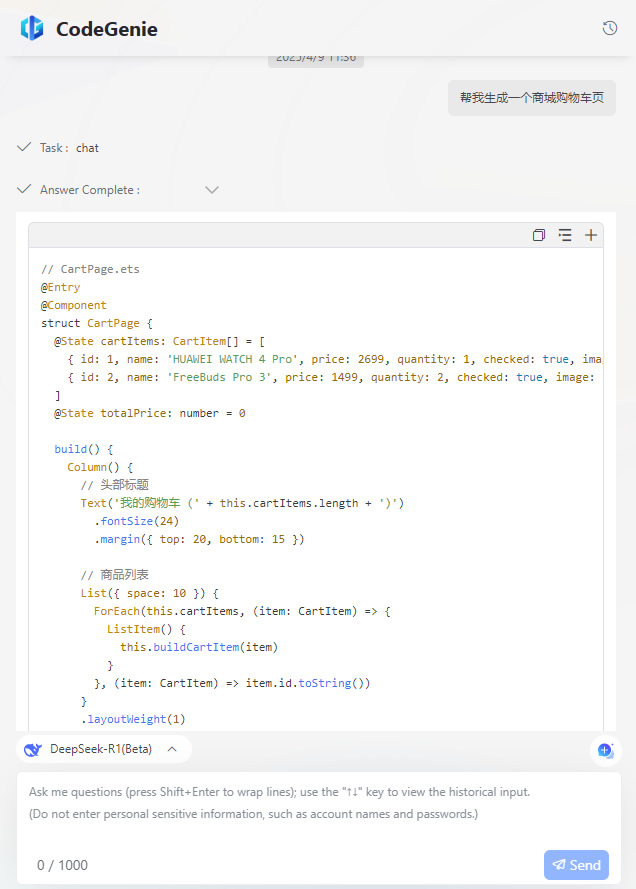Click the buildCartItem method call in code
The width and height of the screenshot is (636, 889).
tap(196, 647)
